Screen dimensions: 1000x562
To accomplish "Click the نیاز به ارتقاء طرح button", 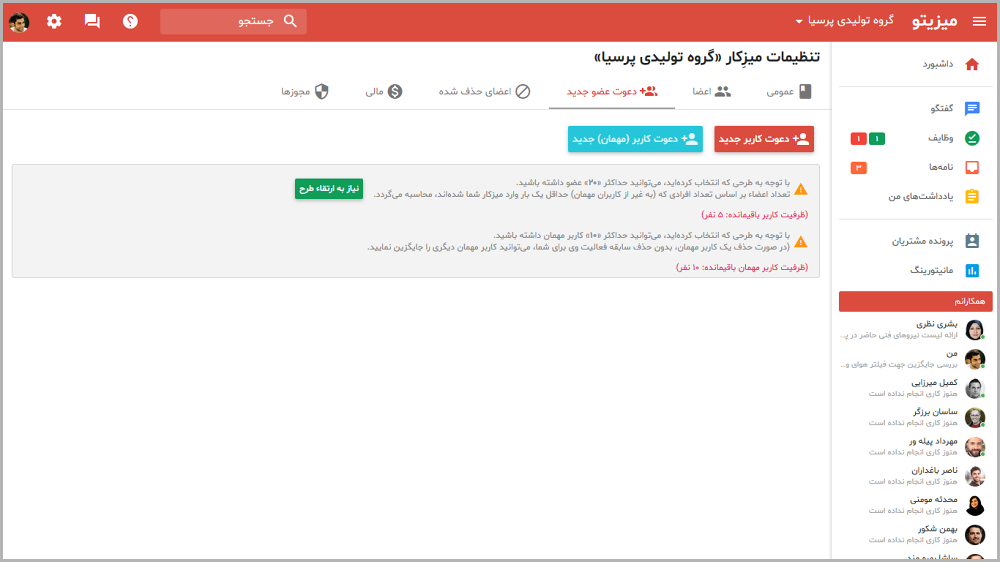I will 329,189.
